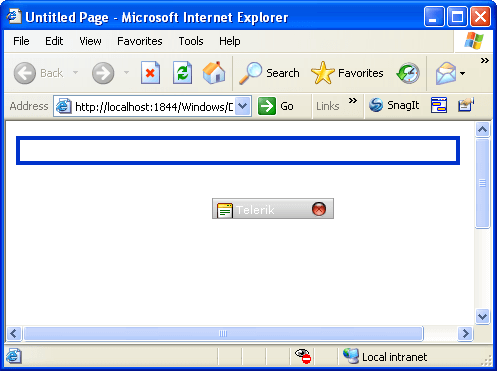Open the File menu

click(x=21, y=41)
